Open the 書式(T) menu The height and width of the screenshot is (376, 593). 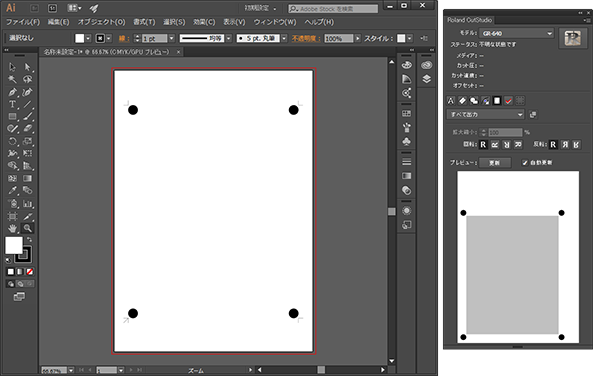144,22
